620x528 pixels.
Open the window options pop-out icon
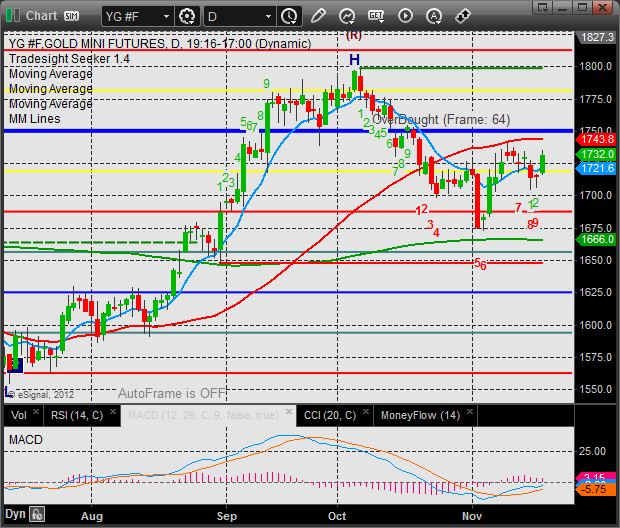(542, 8)
